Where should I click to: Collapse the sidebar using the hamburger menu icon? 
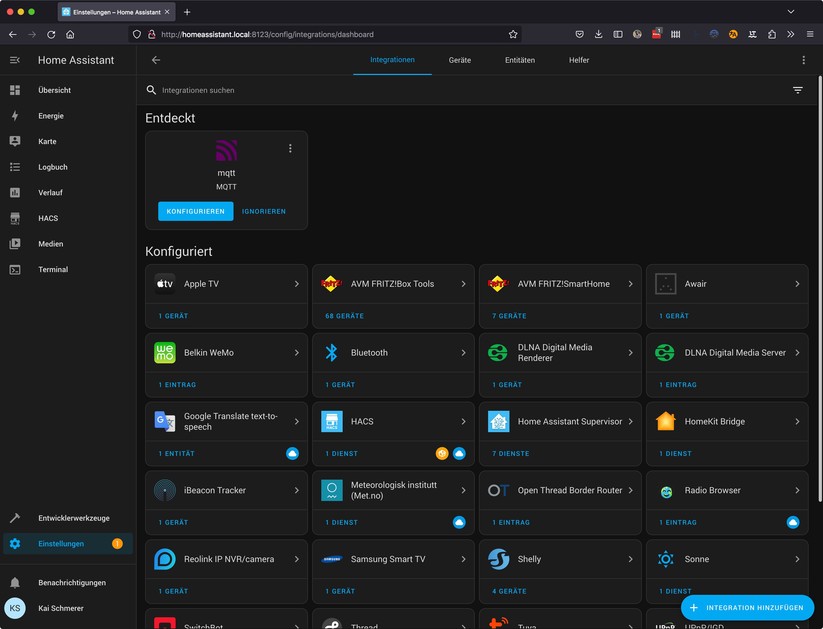[14, 59]
